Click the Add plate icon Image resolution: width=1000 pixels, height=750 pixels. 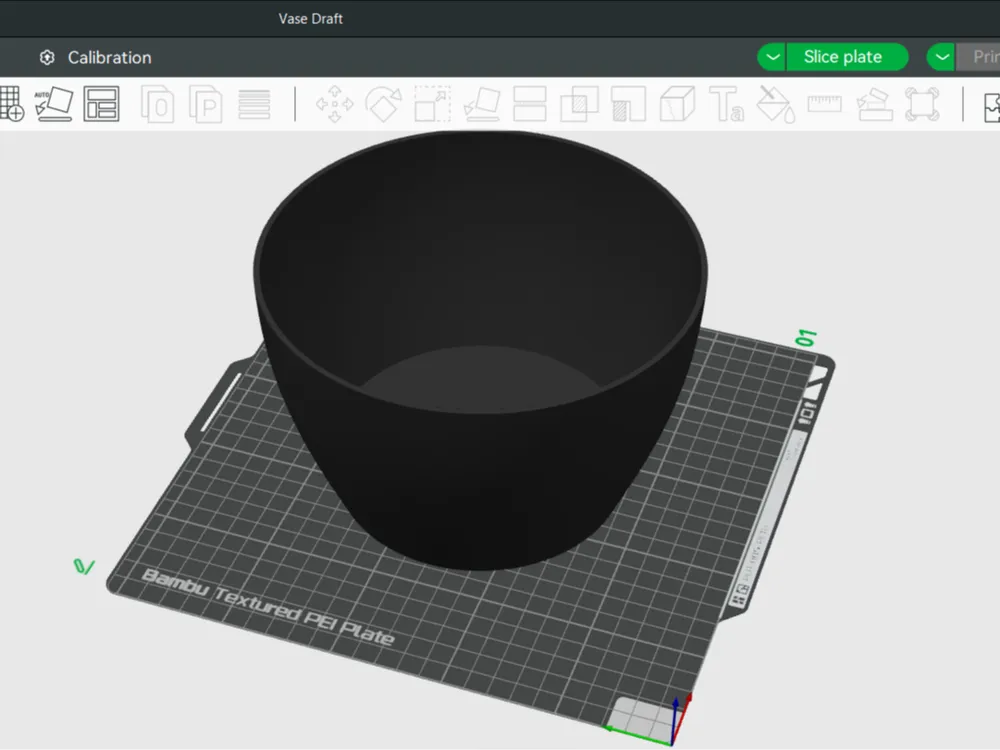[11, 103]
